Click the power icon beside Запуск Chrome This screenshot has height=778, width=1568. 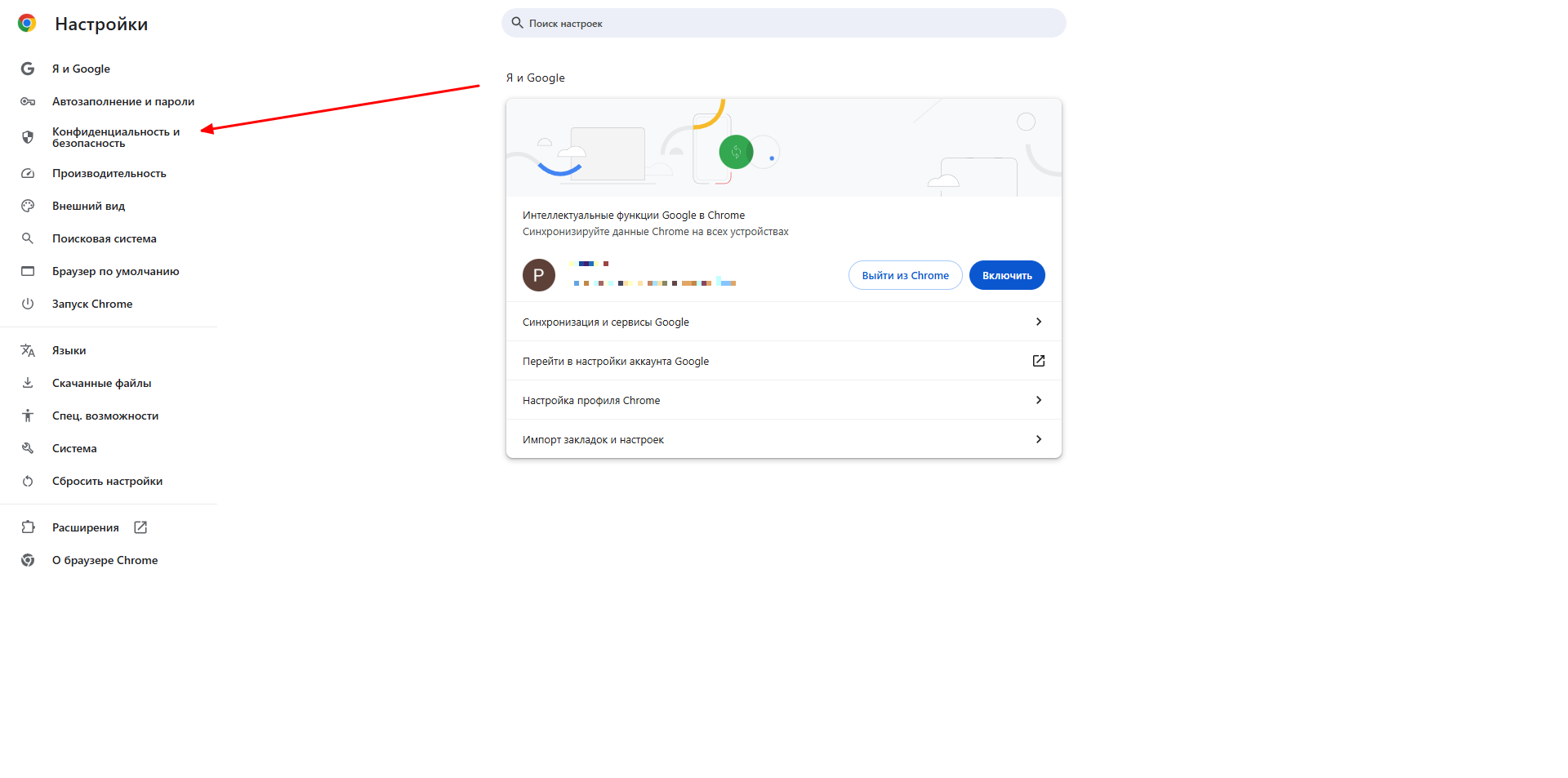[28, 304]
